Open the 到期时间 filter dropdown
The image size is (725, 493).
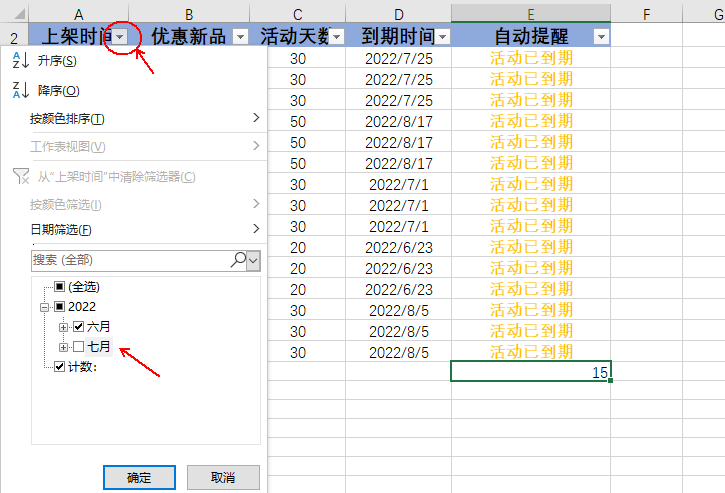[x=443, y=37]
